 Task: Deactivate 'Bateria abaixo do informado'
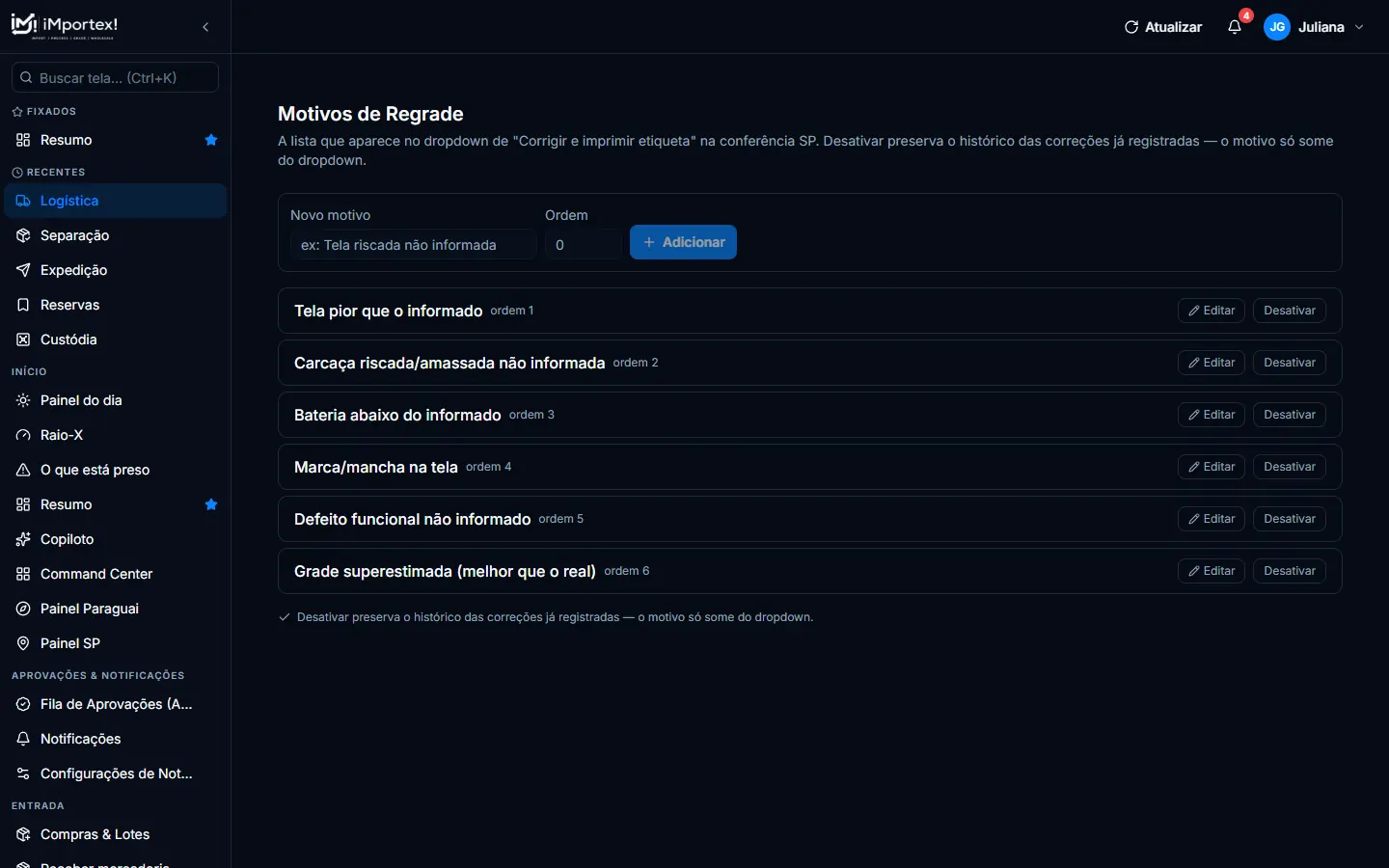[1290, 415]
